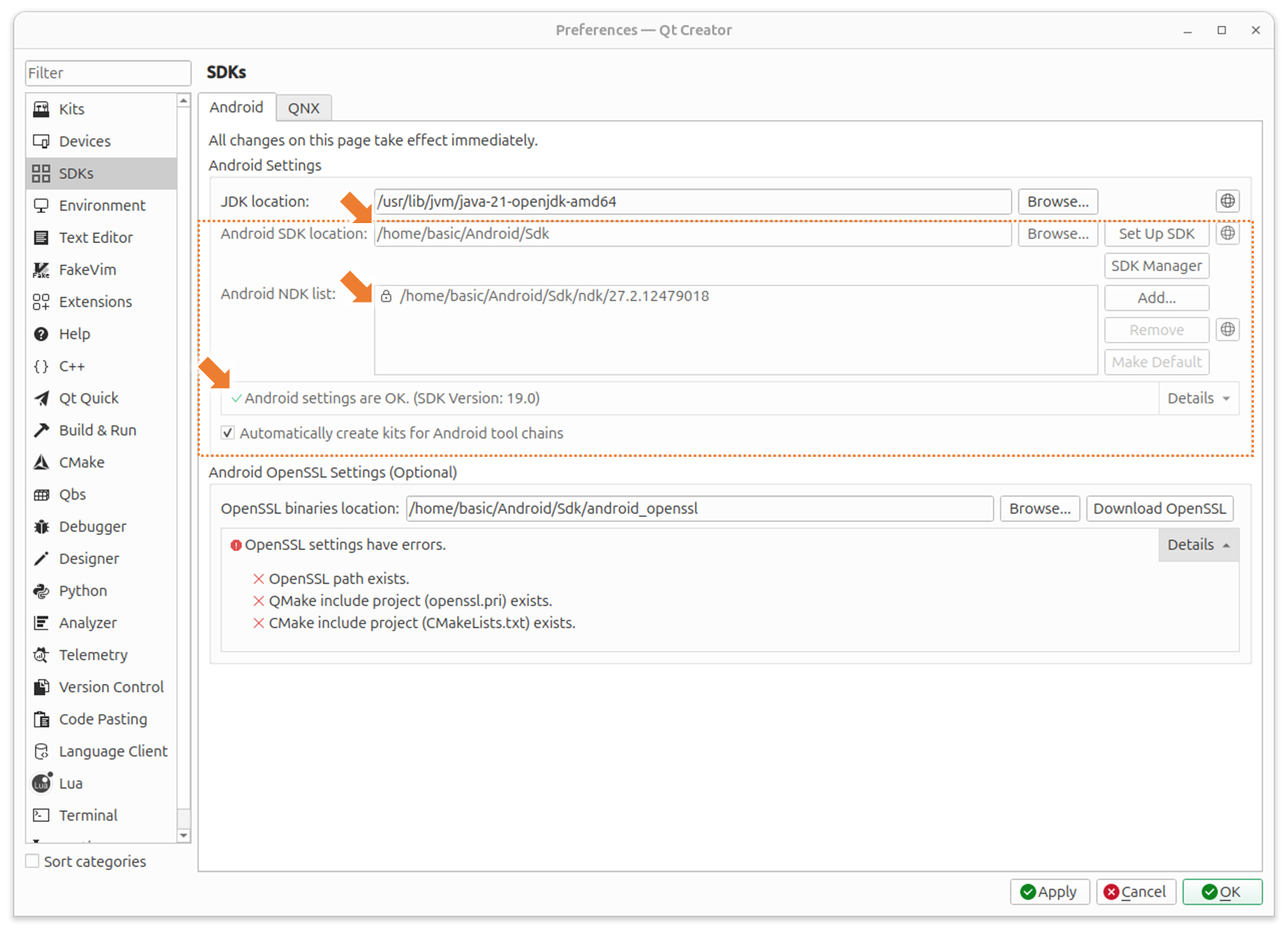Click the Cancel button
Screen dimensions: 1288x933
(1135, 892)
